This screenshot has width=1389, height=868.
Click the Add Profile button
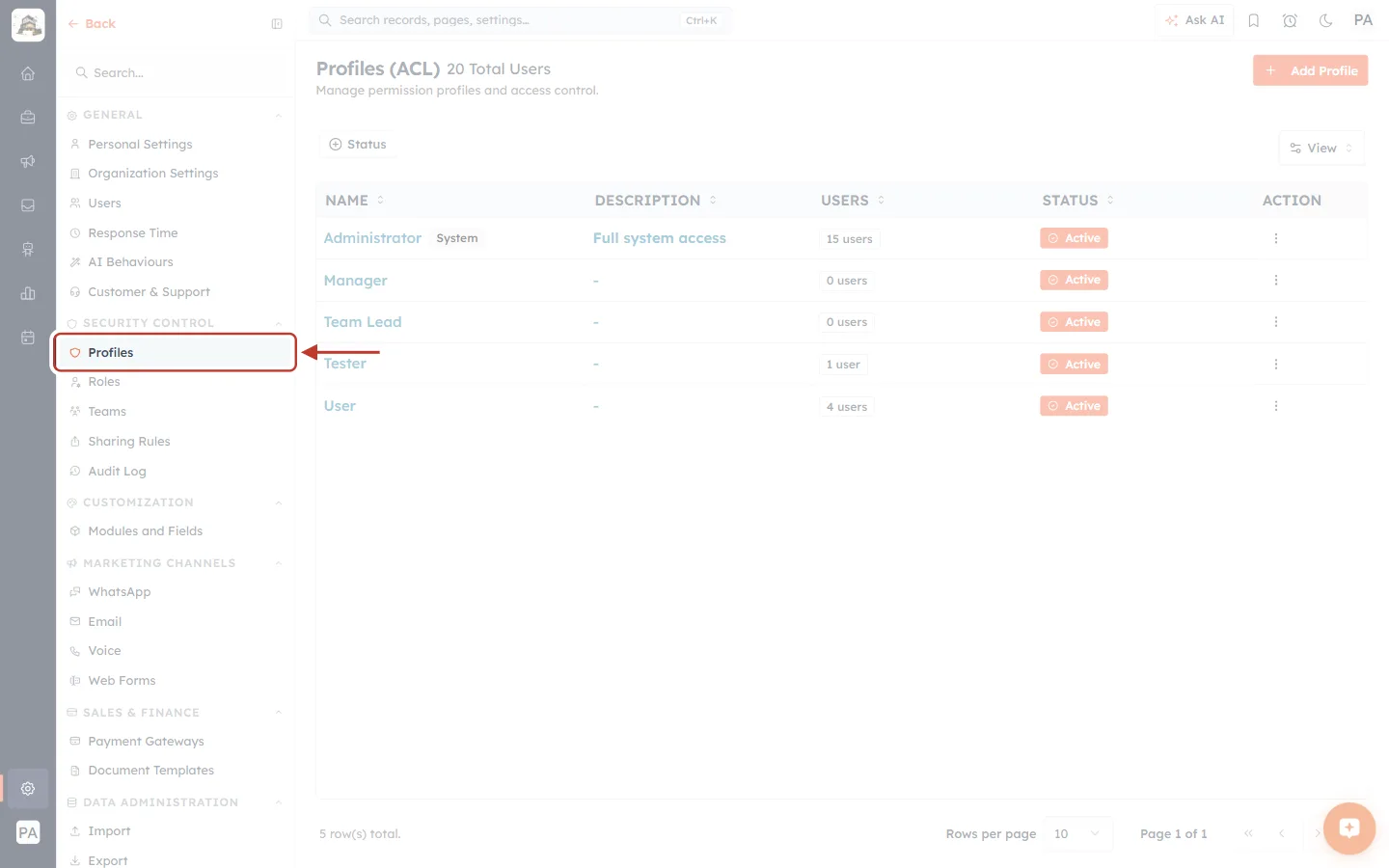point(1311,70)
